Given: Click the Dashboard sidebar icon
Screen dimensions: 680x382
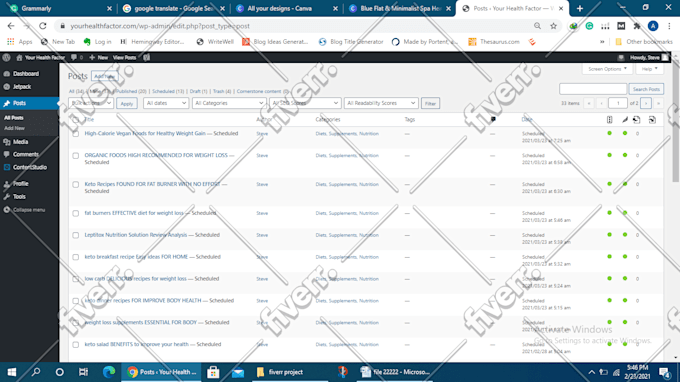Looking at the screenshot, I should [x=7, y=74].
